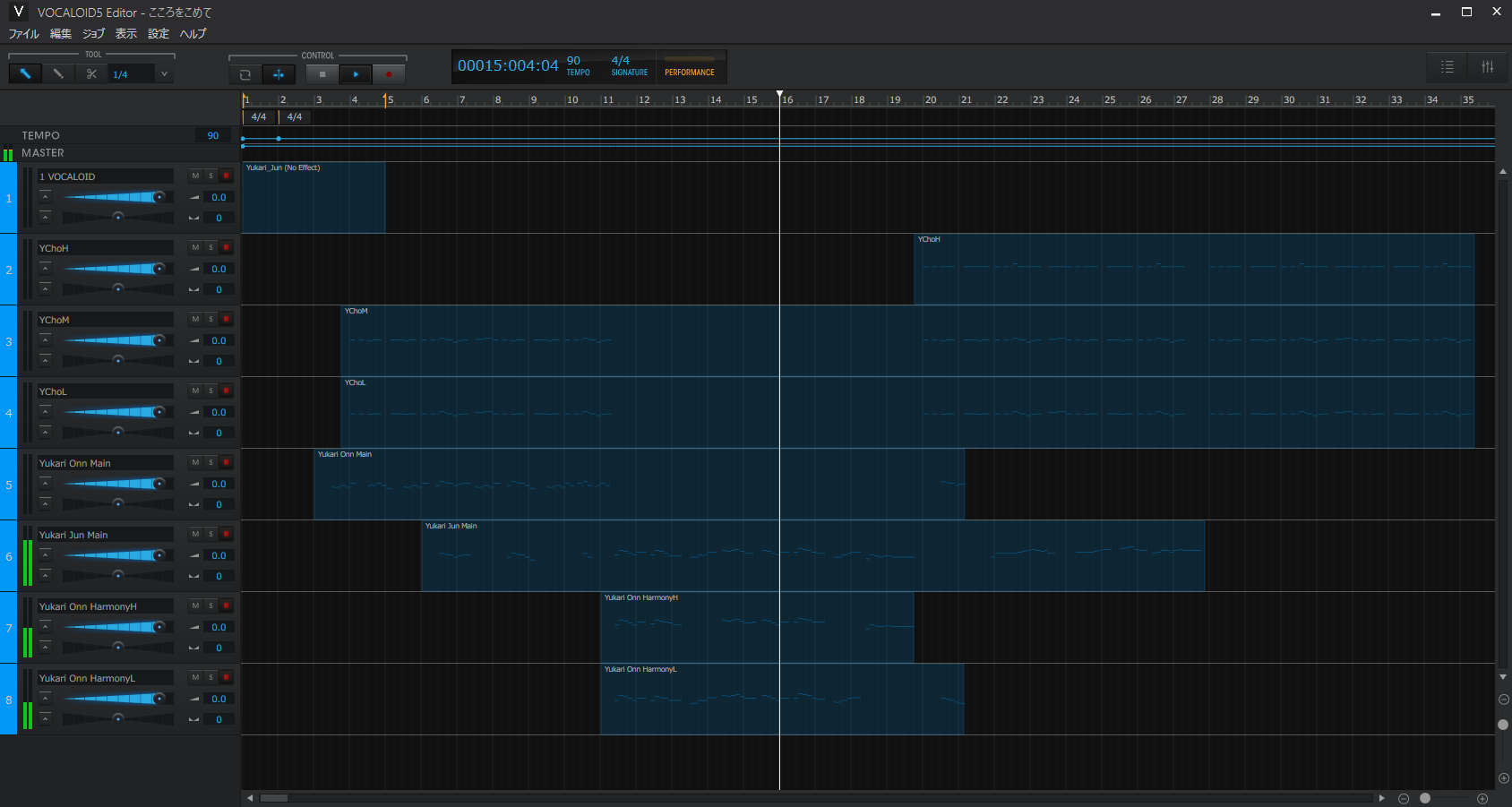Image resolution: width=1512 pixels, height=807 pixels.
Task: Click volume slider of Yukari Jun Main track
Action: tap(116, 555)
